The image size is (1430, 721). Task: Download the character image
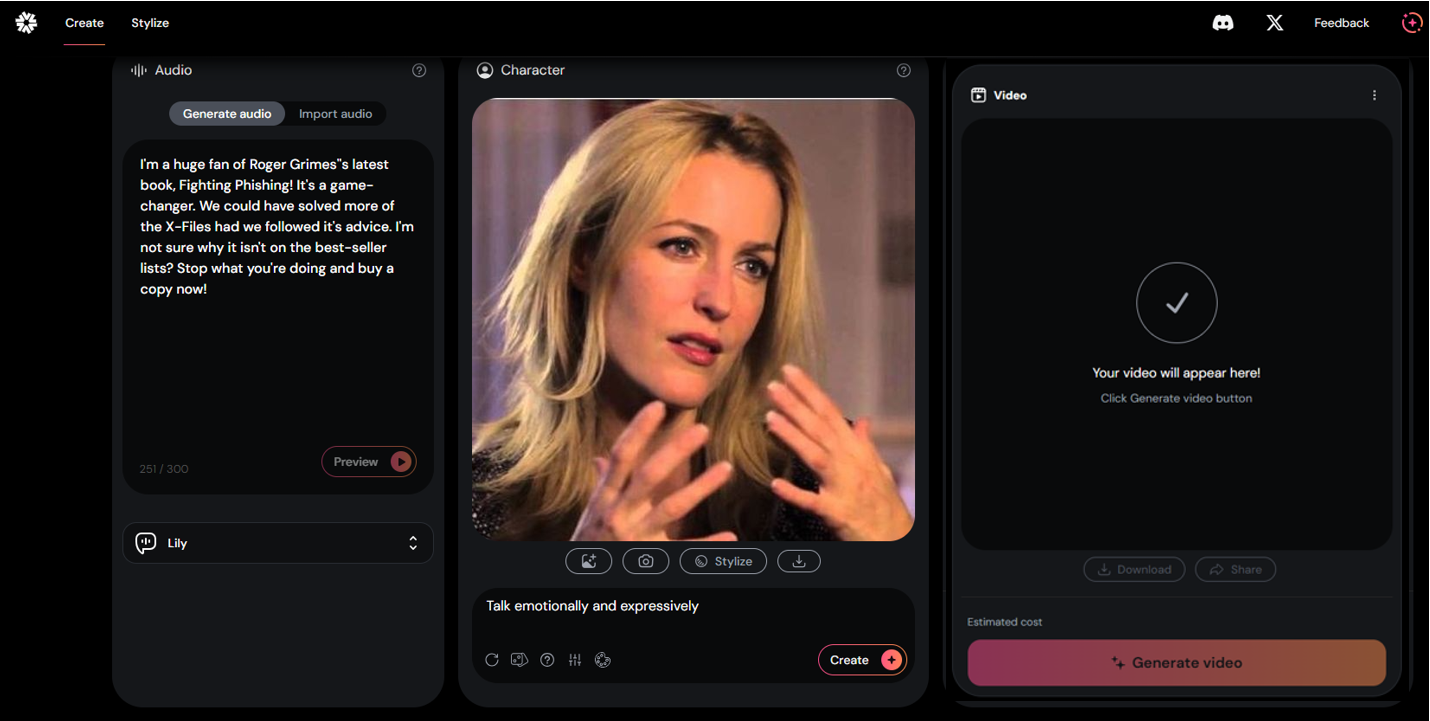(x=798, y=561)
